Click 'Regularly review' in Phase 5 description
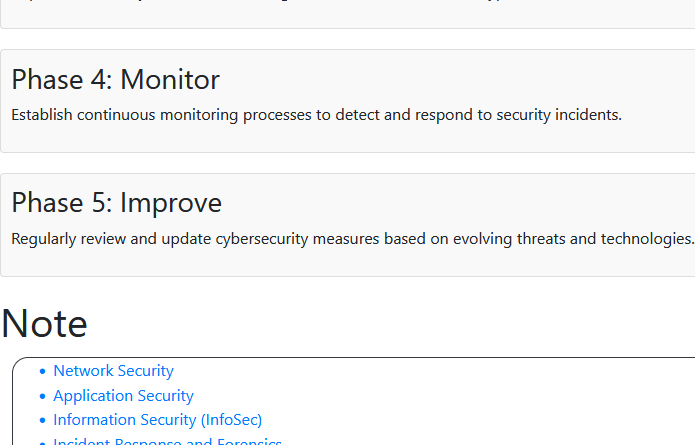The image size is (695, 445). [69, 239]
